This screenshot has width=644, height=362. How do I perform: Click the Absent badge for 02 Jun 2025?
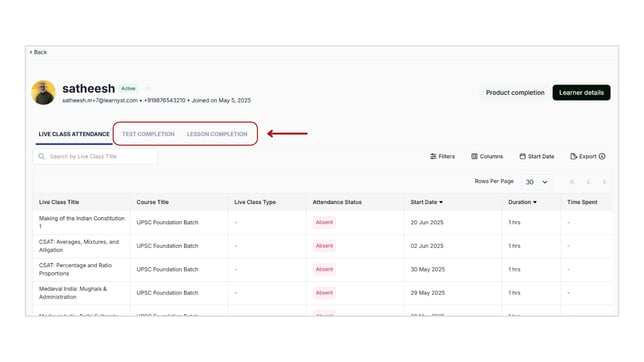point(324,246)
